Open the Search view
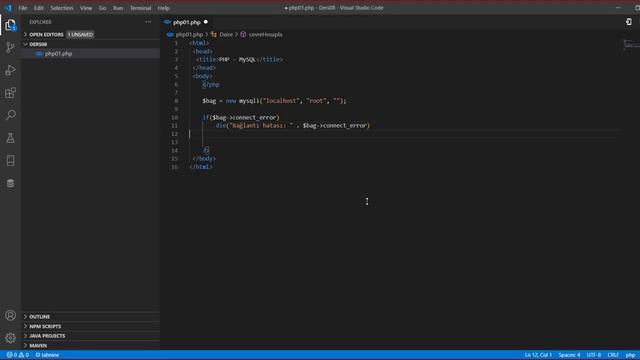The height and width of the screenshot is (360, 640). pos(10,115)
